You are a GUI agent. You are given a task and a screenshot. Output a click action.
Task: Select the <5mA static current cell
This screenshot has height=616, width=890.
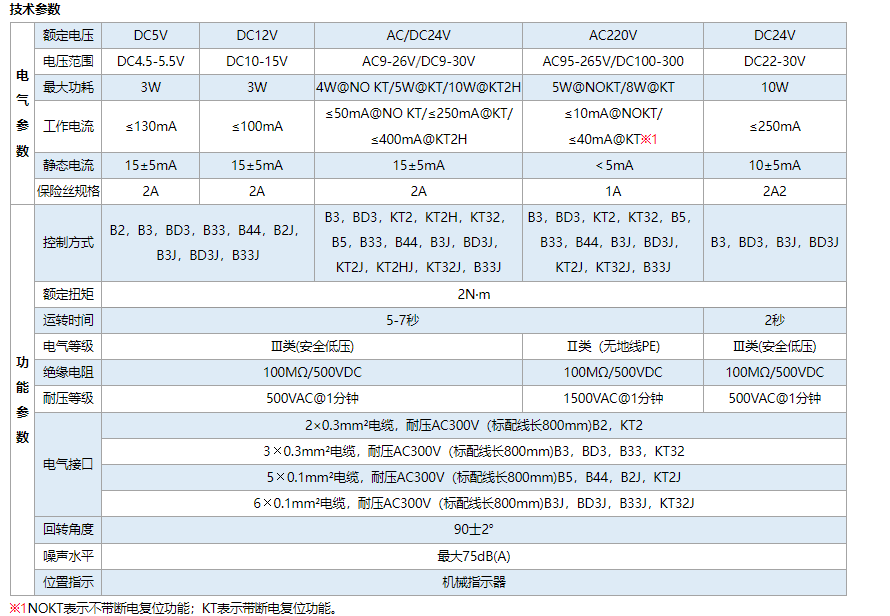click(x=613, y=165)
